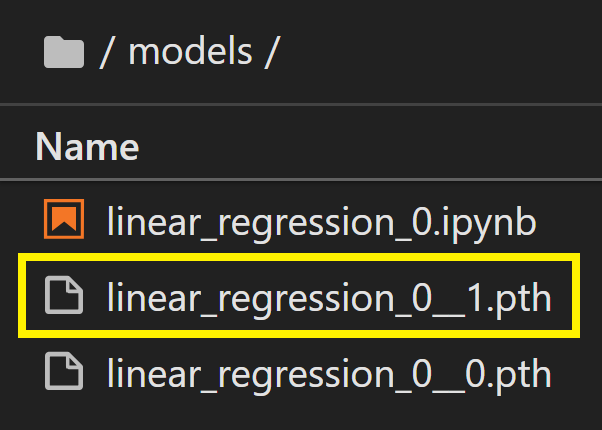
Task: Click the trailing slash after models
Action: [x=270, y=53]
